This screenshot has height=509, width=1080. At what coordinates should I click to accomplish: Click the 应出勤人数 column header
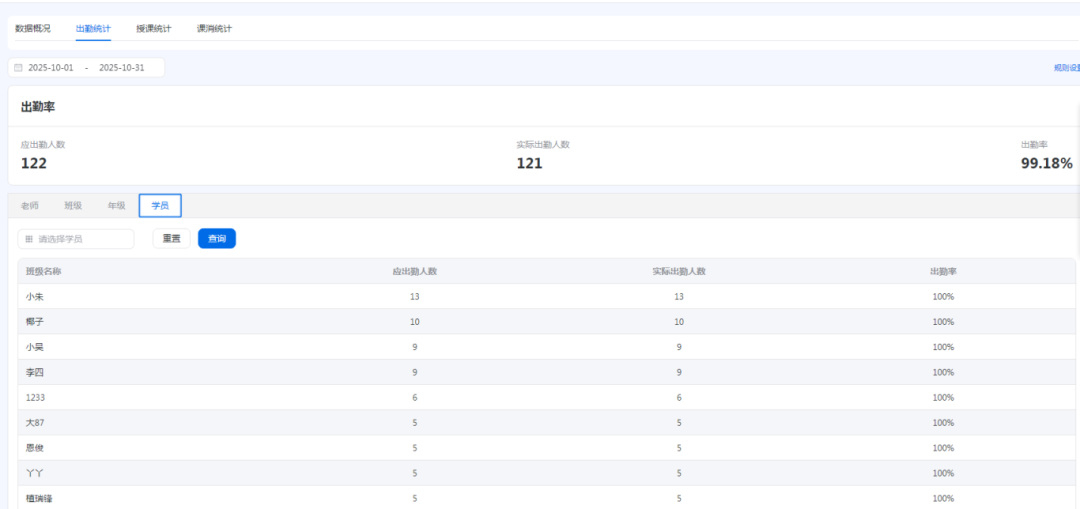pyautogui.click(x=414, y=271)
